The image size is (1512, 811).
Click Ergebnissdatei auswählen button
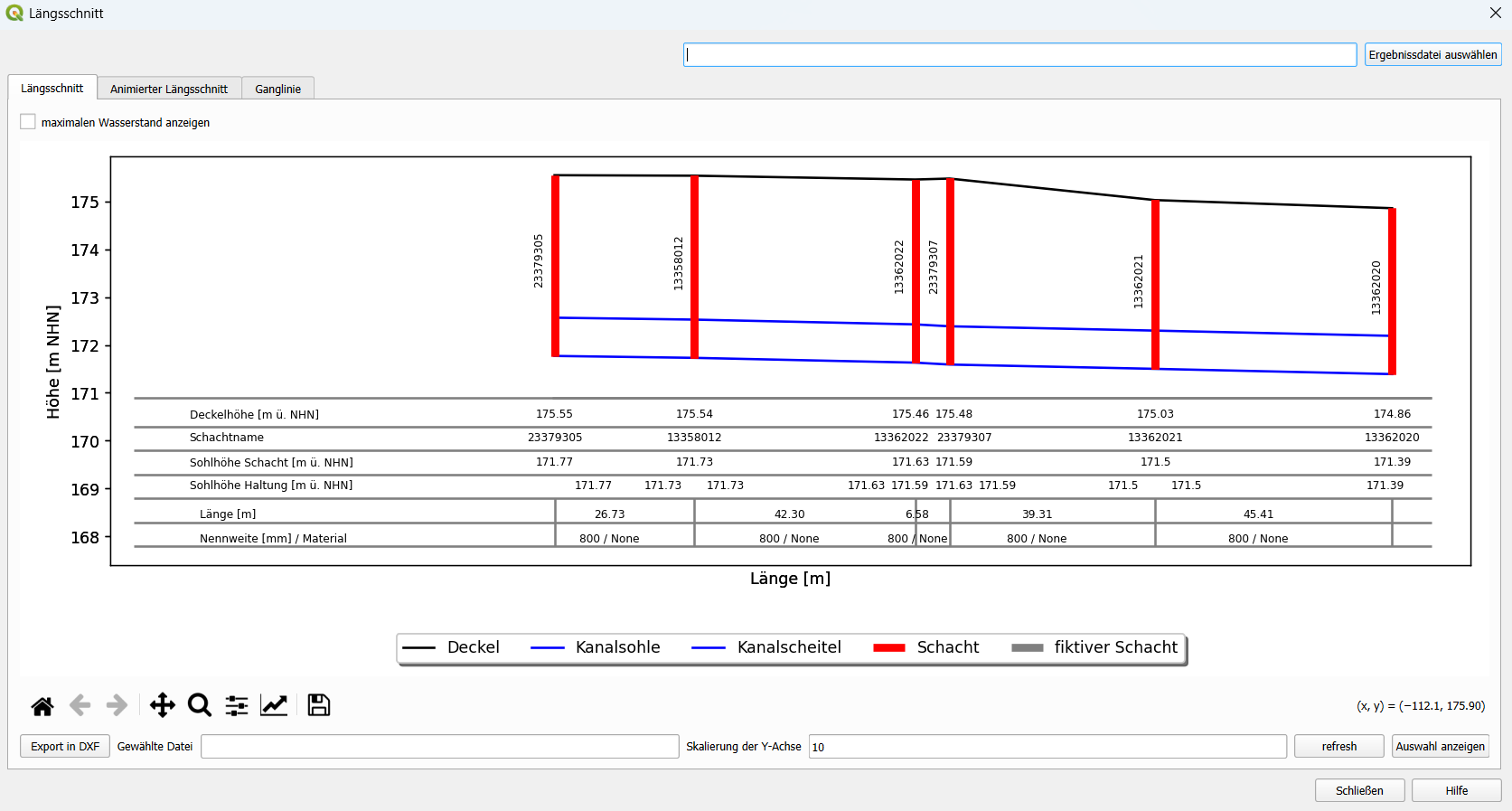pos(1432,55)
